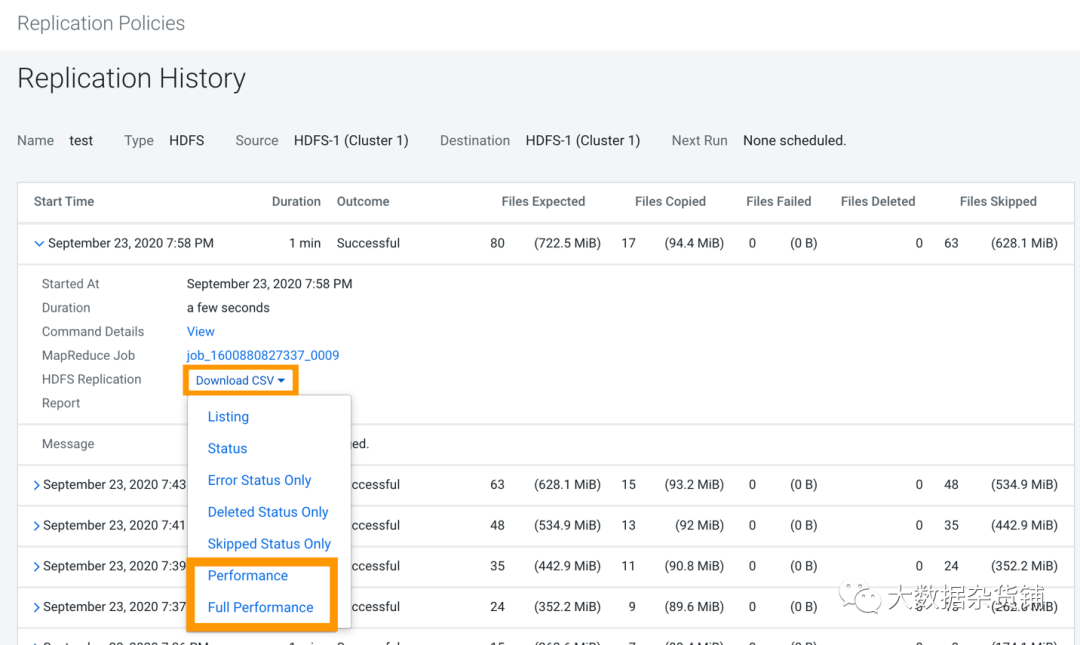
Task: Expand the September 23, 2020 7:39 row
Action: point(37,567)
